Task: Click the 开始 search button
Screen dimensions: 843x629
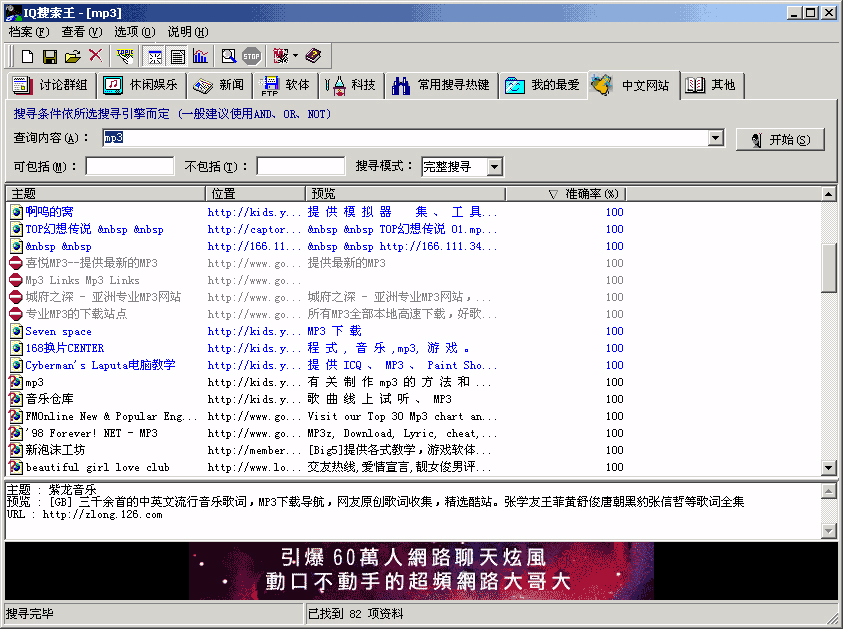Action: (x=781, y=139)
